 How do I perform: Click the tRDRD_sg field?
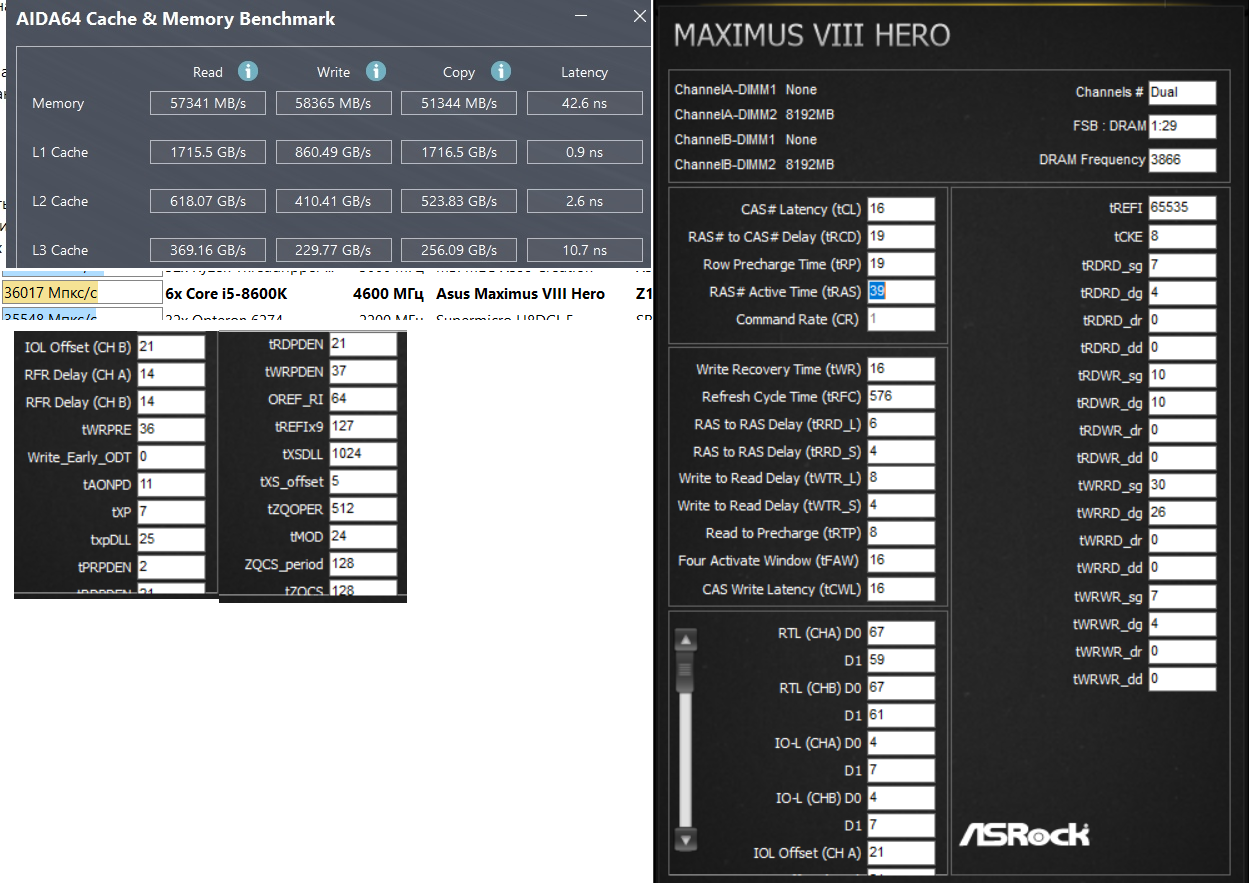click(1182, 266)
